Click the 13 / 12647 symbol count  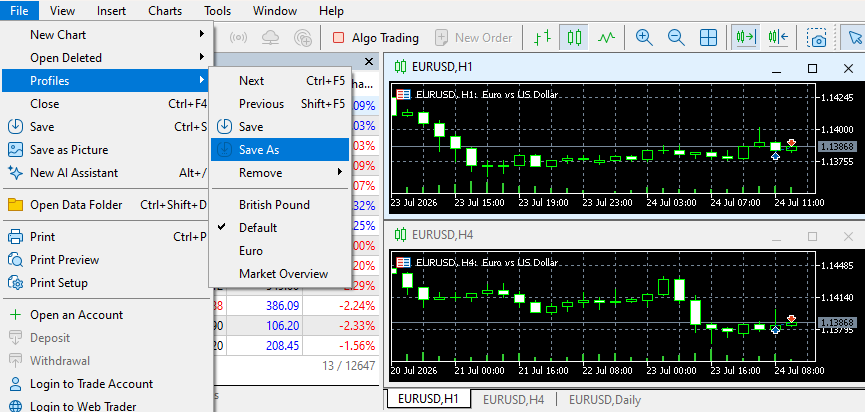coord(349,365)
